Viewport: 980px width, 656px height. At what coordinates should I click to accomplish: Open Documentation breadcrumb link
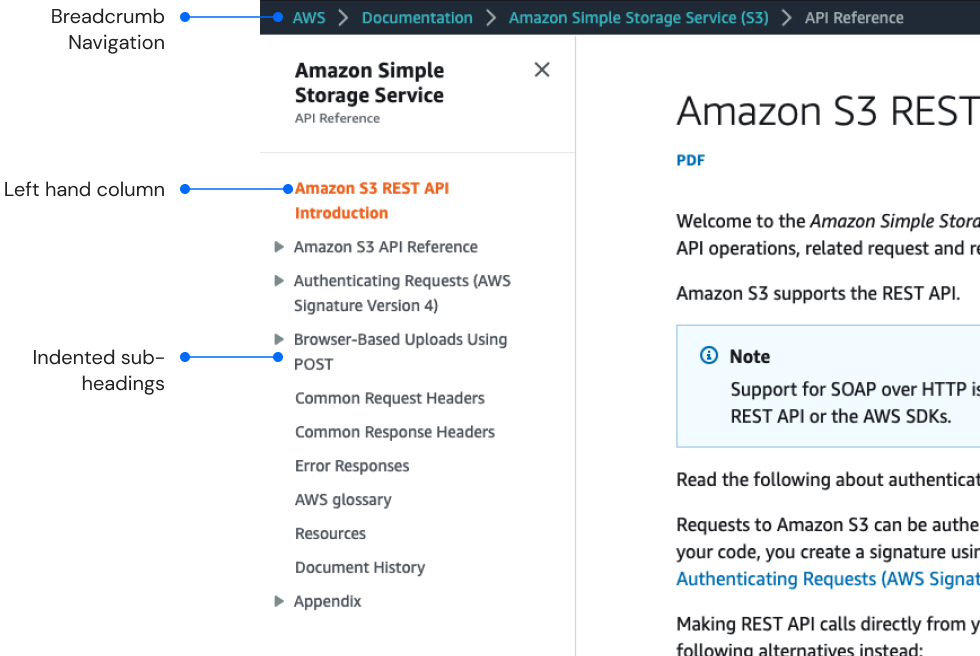(x=417, y=18)
